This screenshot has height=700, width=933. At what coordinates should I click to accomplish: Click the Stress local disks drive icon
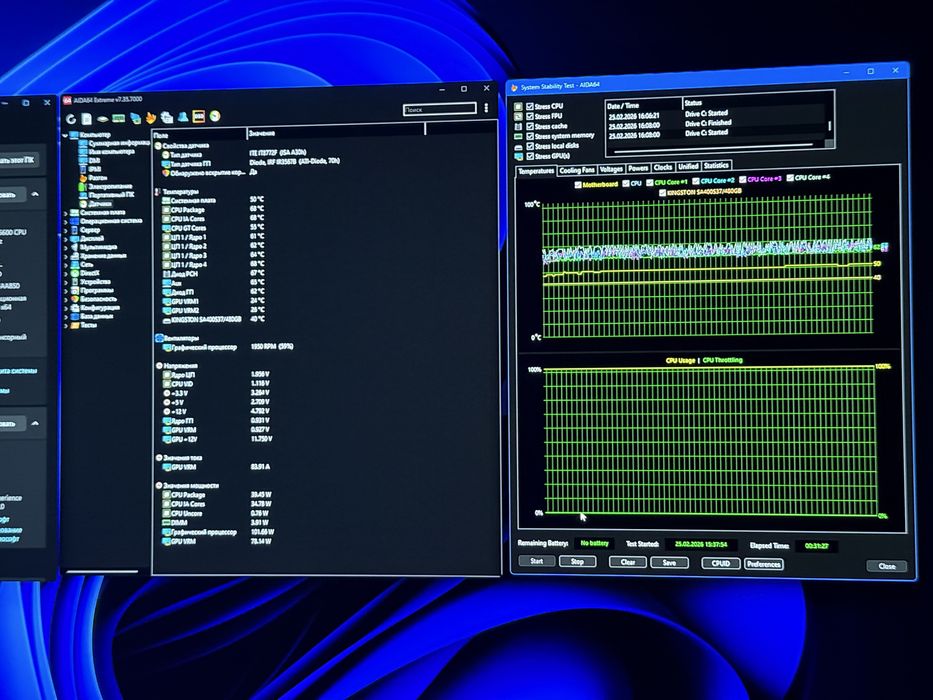518,146
